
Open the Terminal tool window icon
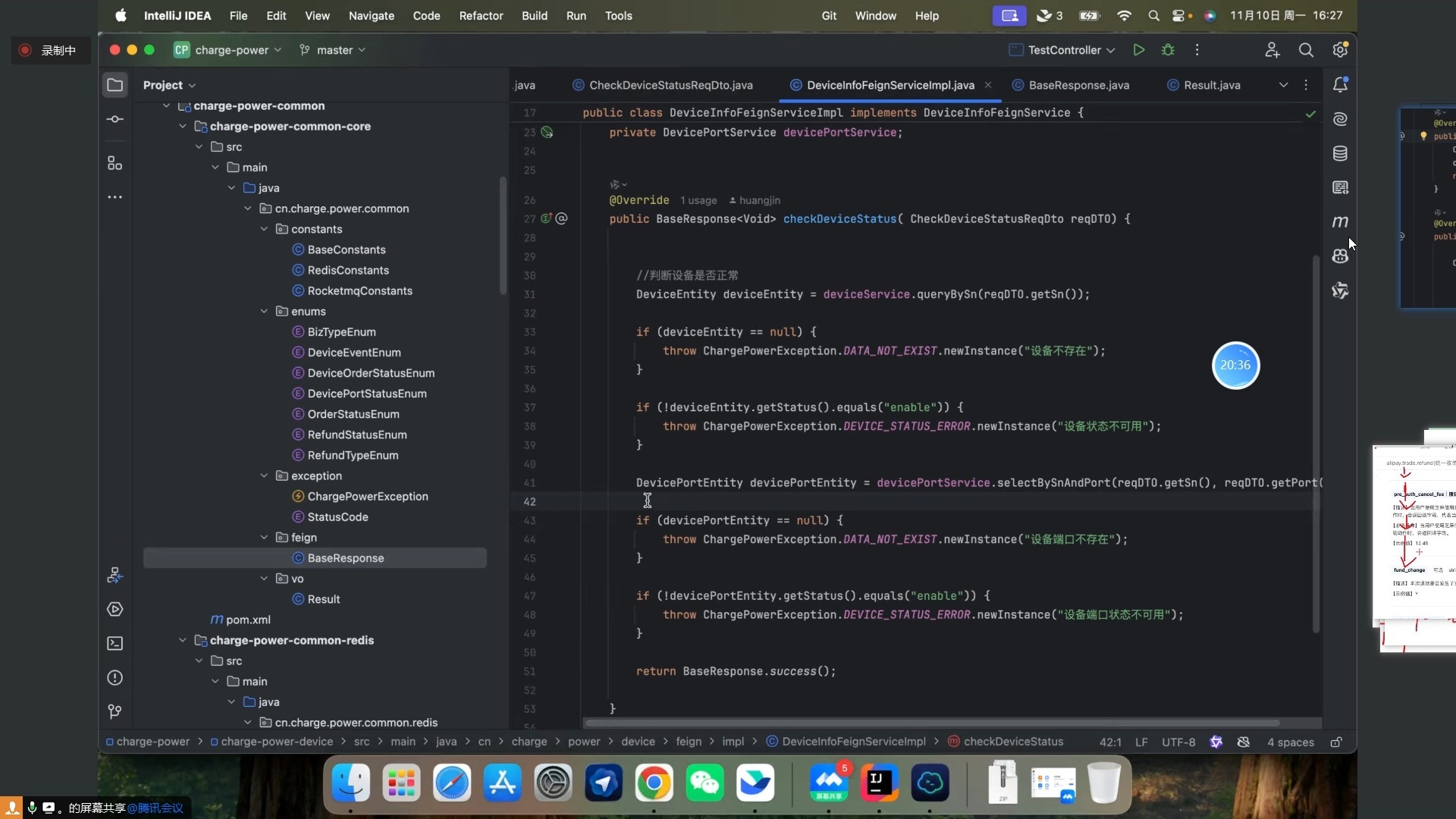pyautogui.click(x=115, y=644)
